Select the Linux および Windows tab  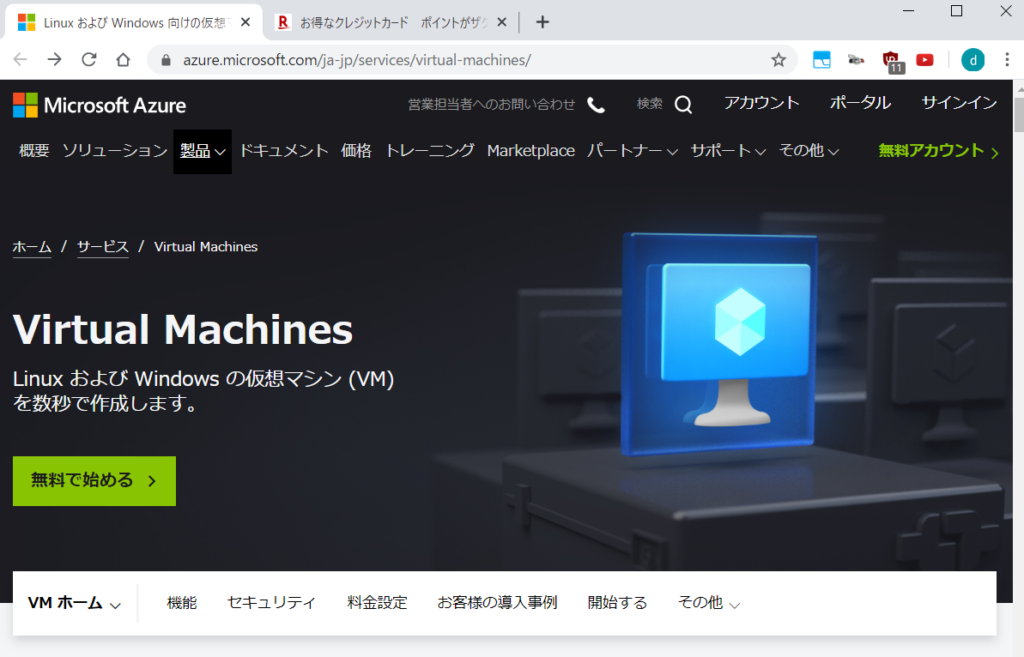click(133, 22)
